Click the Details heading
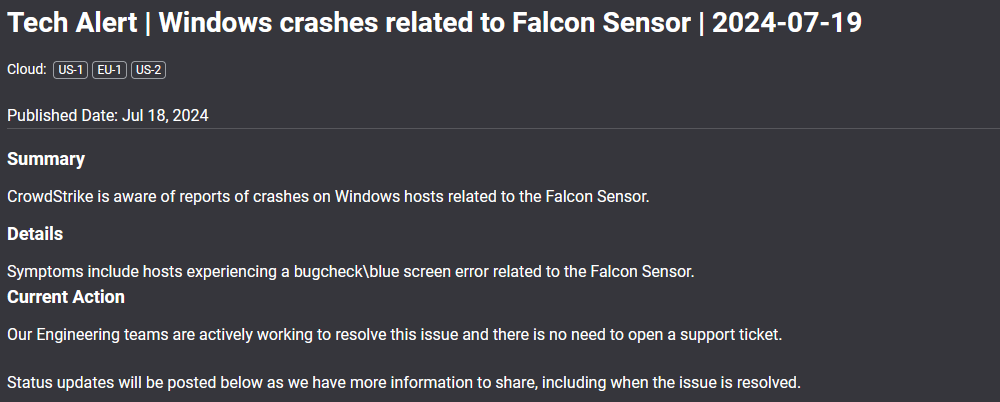This screenshot has height=402, width=1000. 35,234
